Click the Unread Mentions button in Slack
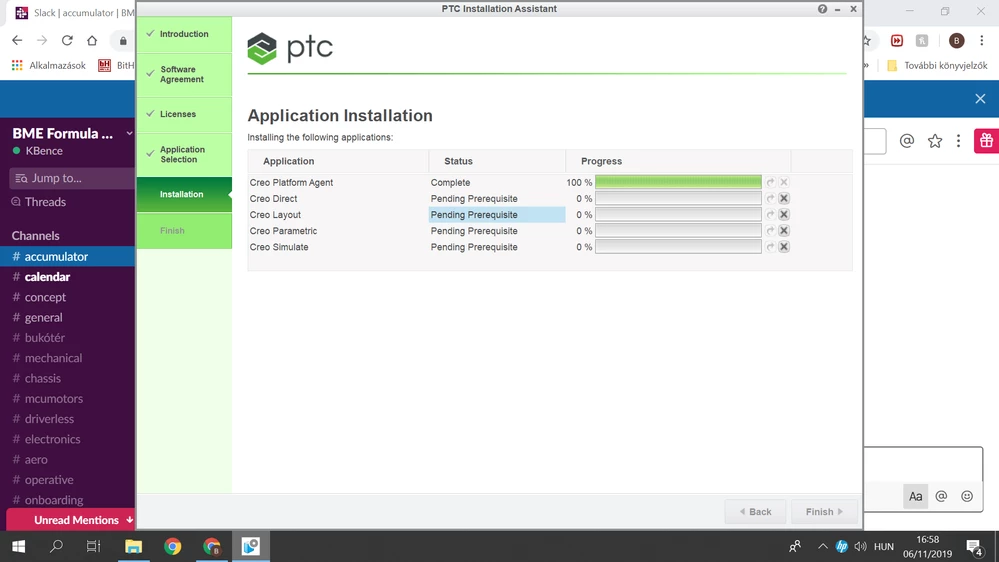This screenshot has height=562, width=999. click(71, 520)
